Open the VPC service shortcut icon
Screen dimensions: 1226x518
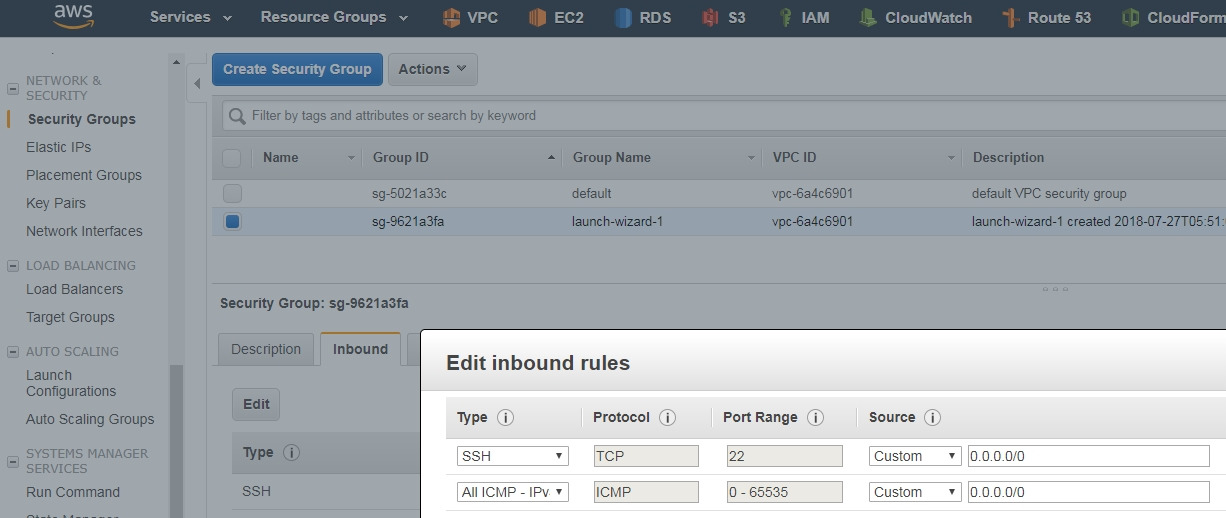click(x=451, y=18)
